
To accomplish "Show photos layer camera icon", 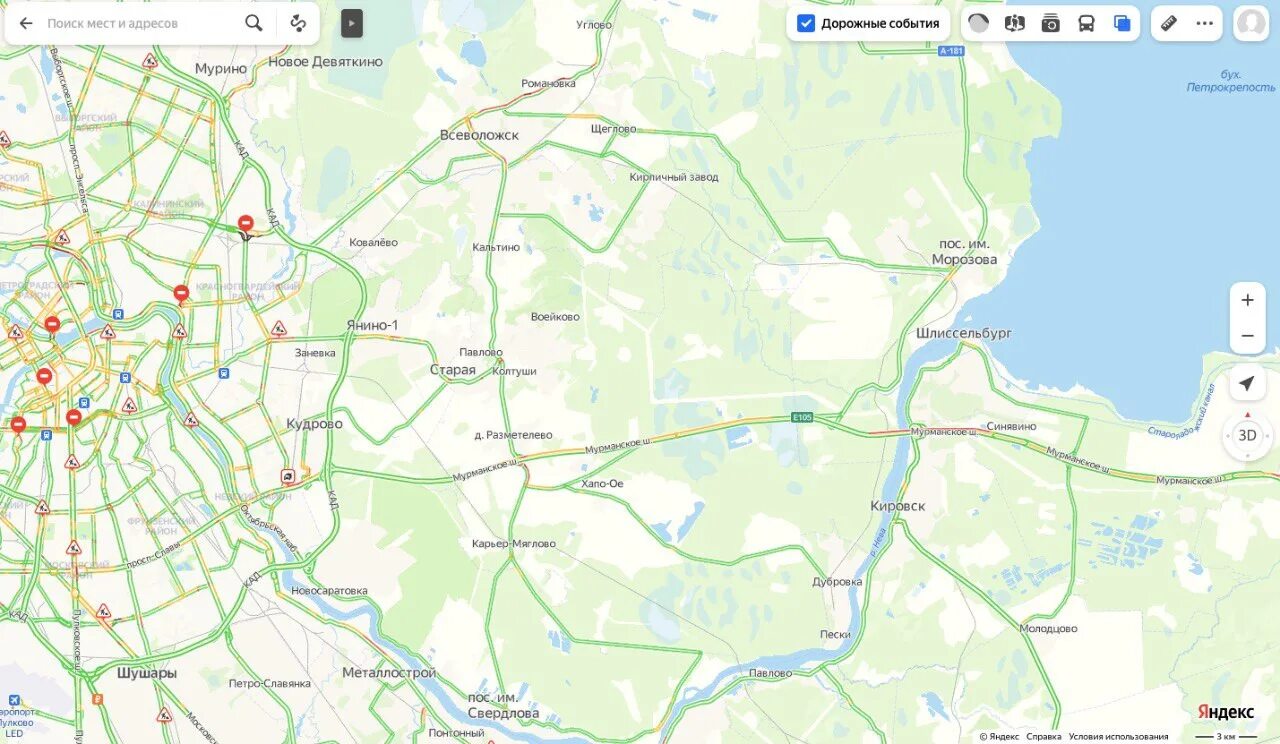I will click(x=1050, y=23).
